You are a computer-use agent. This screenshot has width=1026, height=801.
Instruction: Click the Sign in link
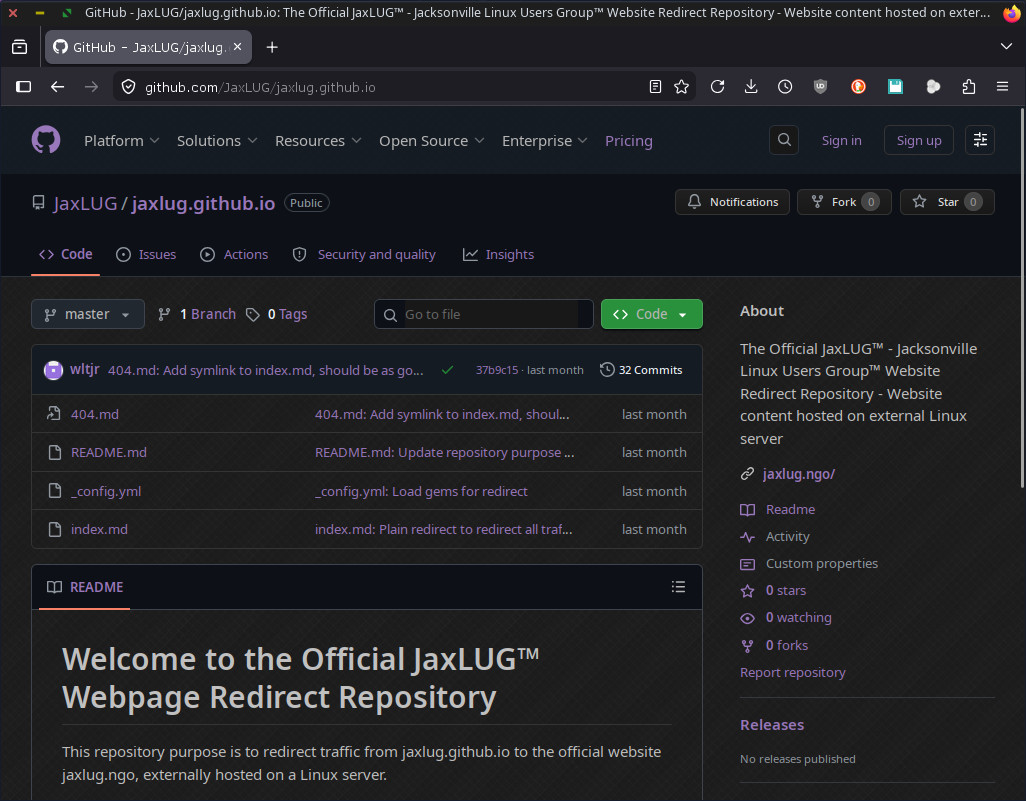pos(841,141)
